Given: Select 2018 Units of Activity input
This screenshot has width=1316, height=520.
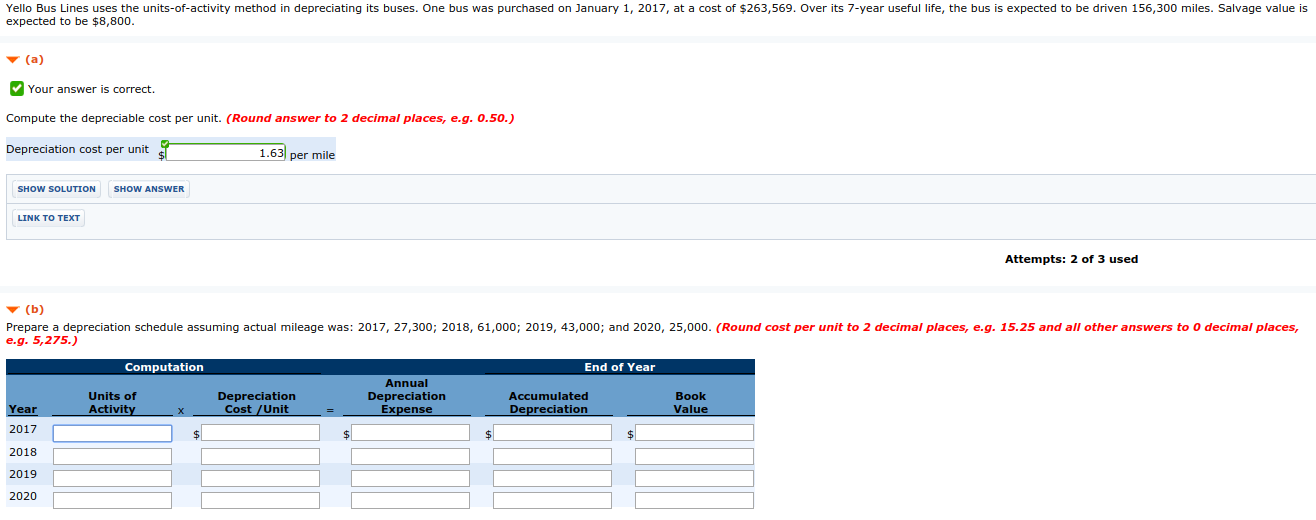Looking at the screenshot, I should pos(113,456).
